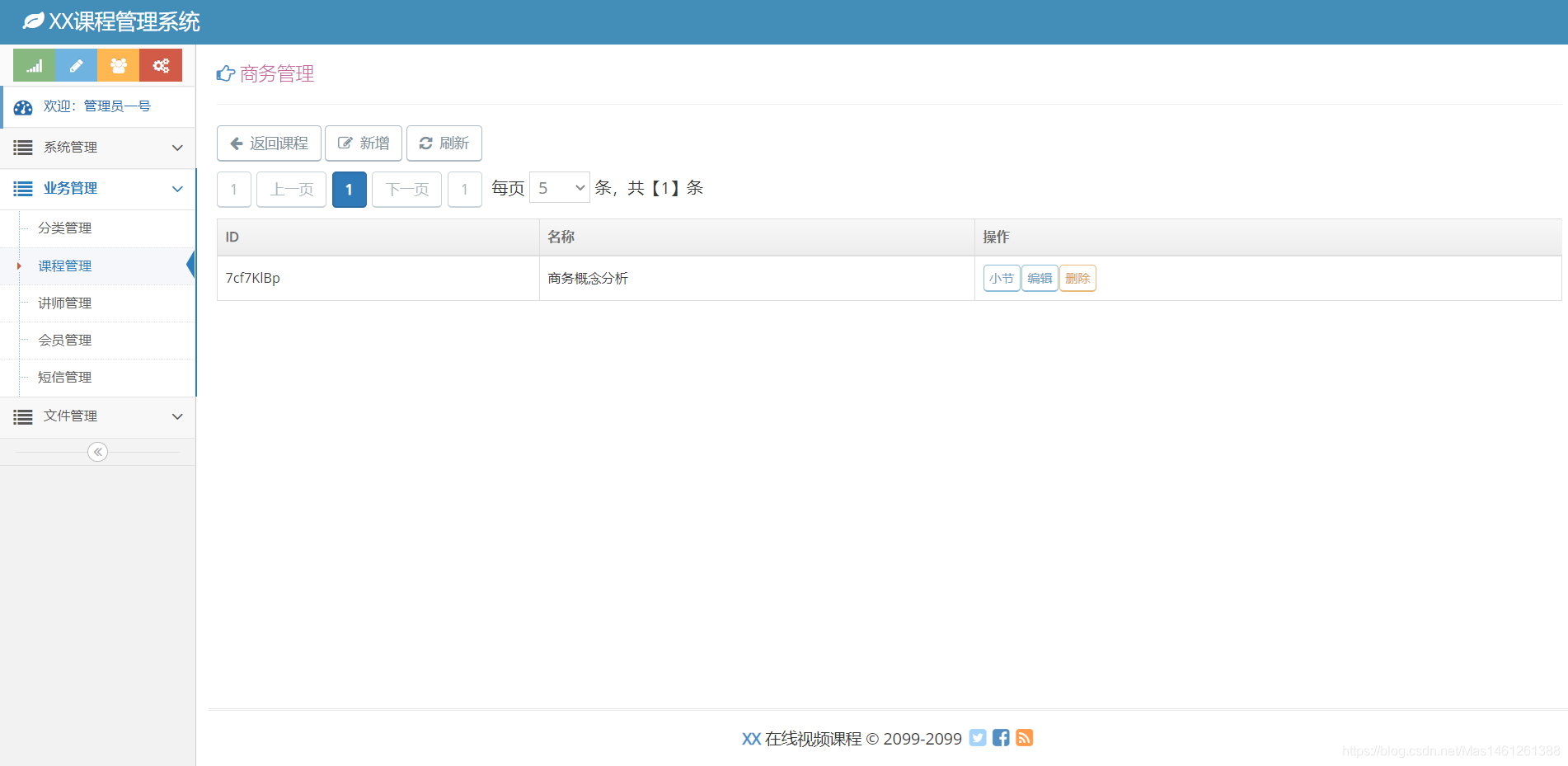The width and height of the screenshot is (1568, 766).
Task: Click the list icon next to 文件管理
Action: pos(23,416)
